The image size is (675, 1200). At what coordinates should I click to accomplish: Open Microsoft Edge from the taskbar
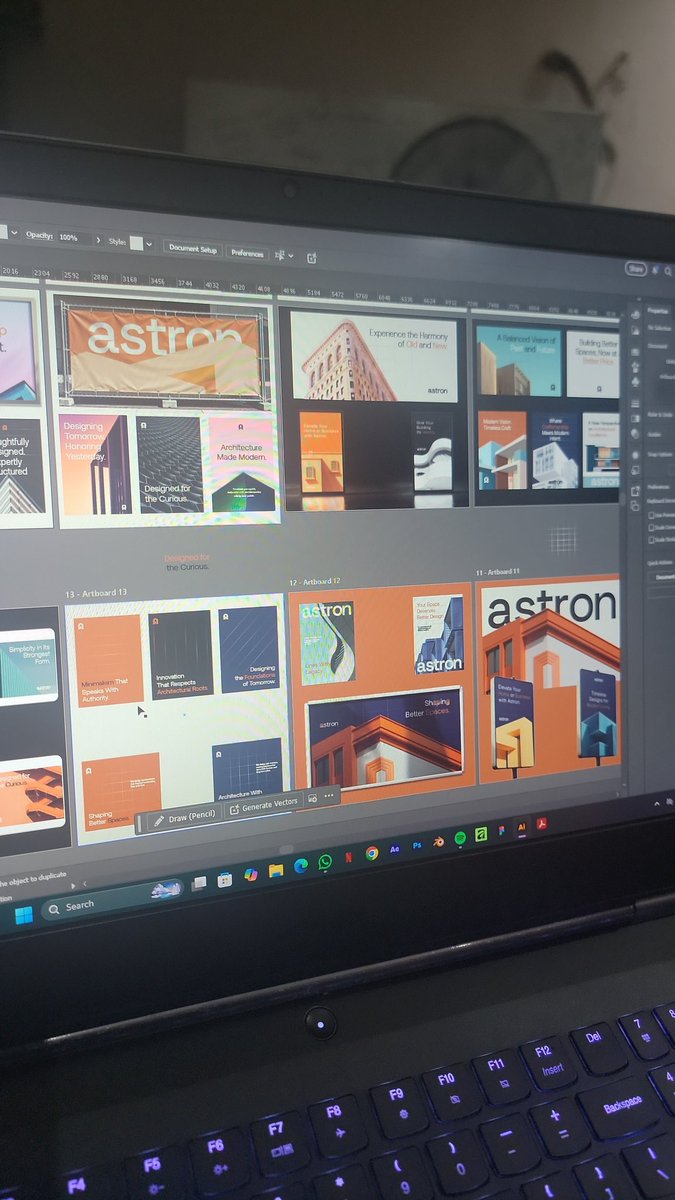tap(300, 866)
